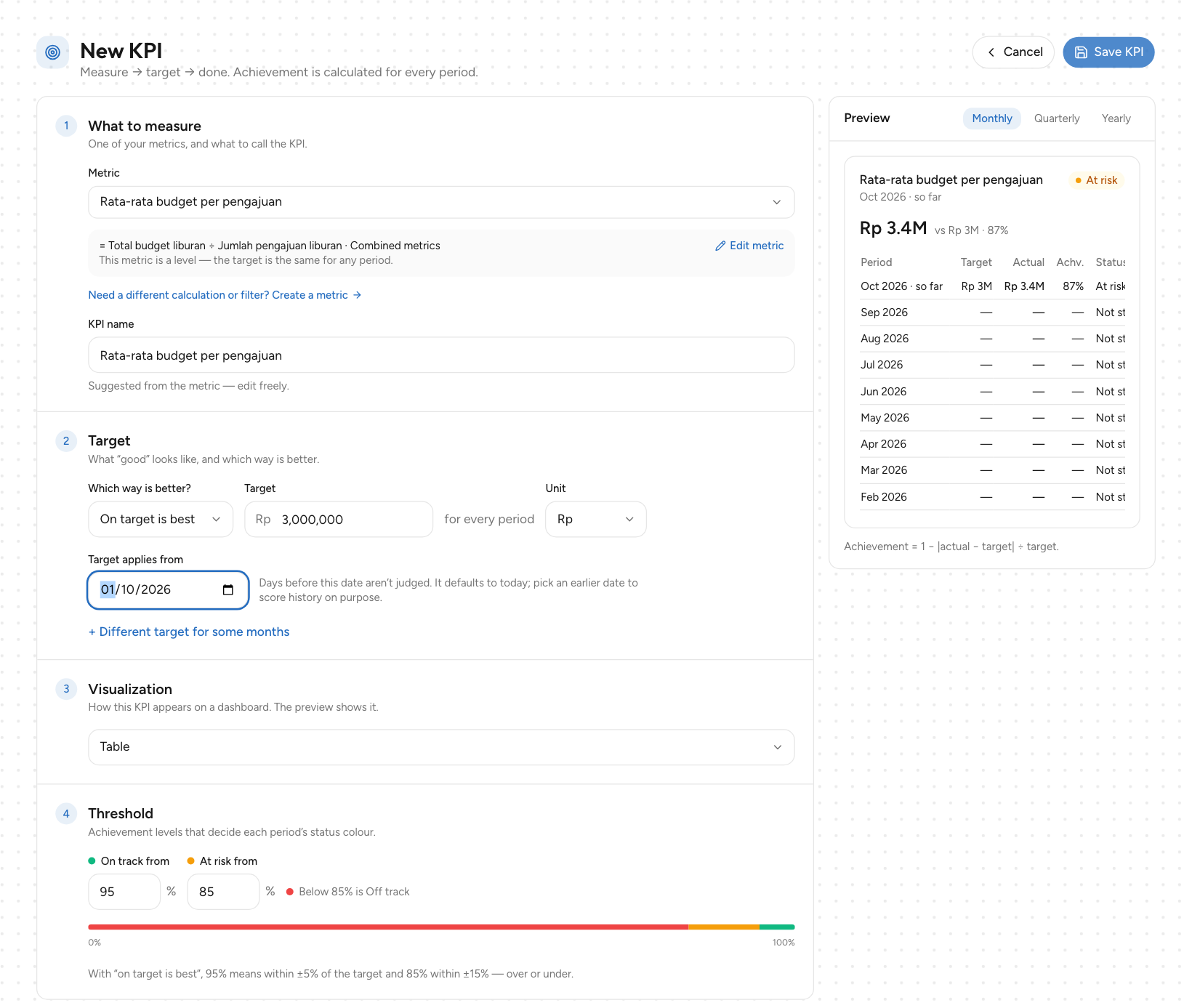Switch preview to the Monthly tab
Screen dimensions: 1192x1008
point(992,118)
